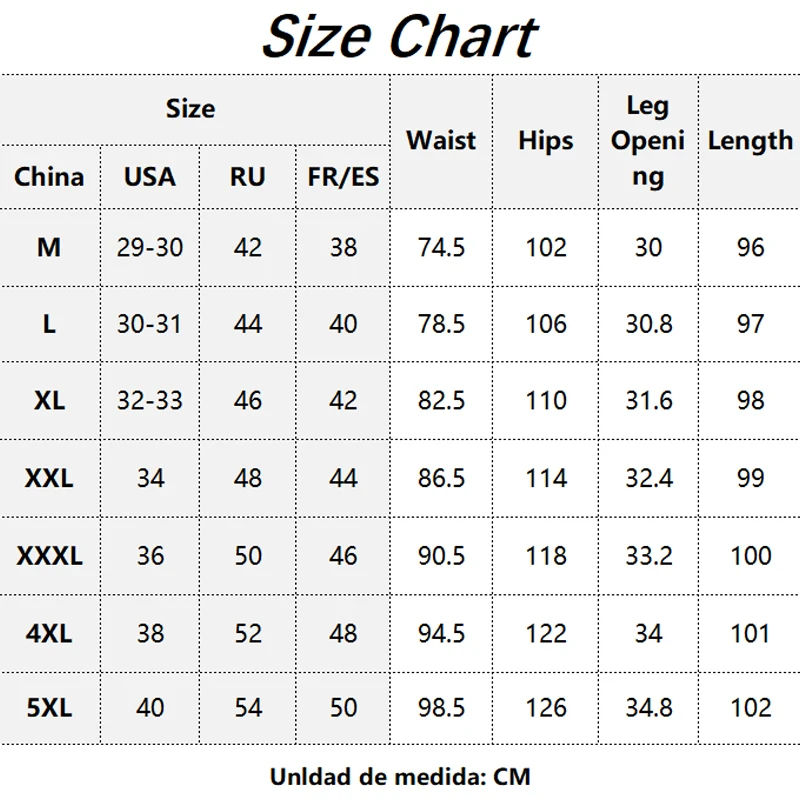
Task: Click the 5XL row label
Action: click(49, 708)
